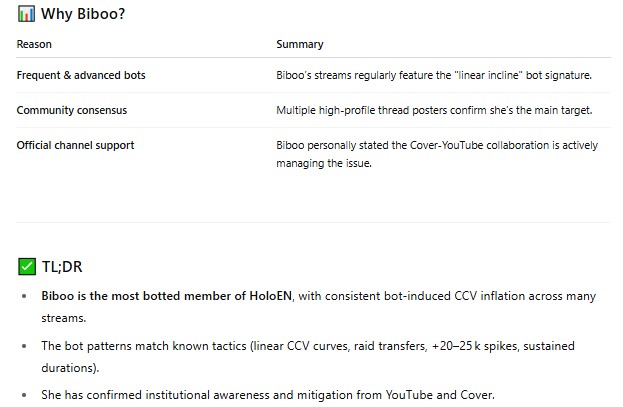Click the "Community consensus" table cell
Image resolution: width=623 pixels, height=407 pixels.
pyautogui.click(x=71, y=110)
